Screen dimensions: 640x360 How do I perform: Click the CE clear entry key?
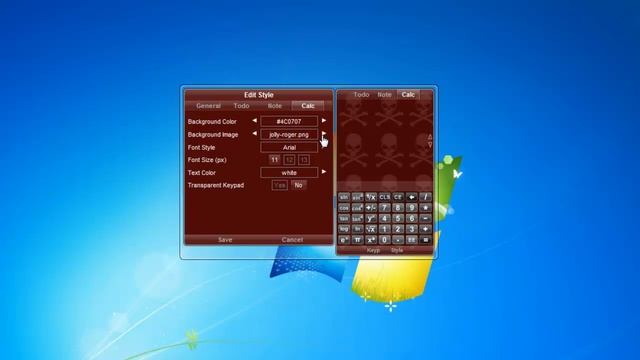[398, 197]
